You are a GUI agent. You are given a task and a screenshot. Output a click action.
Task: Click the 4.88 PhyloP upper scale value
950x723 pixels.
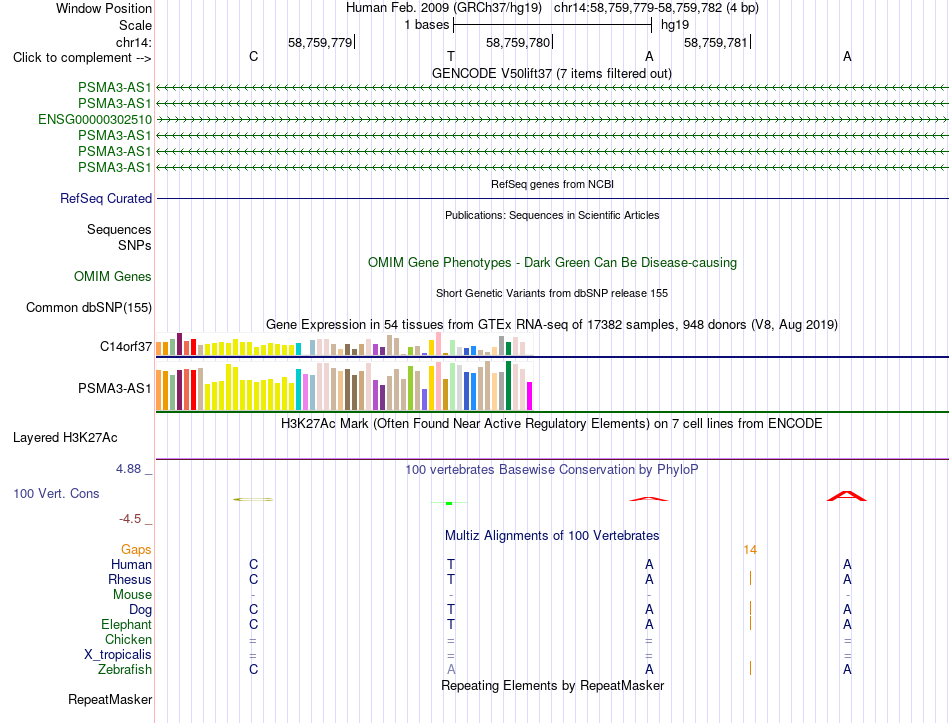coord(128,468)
